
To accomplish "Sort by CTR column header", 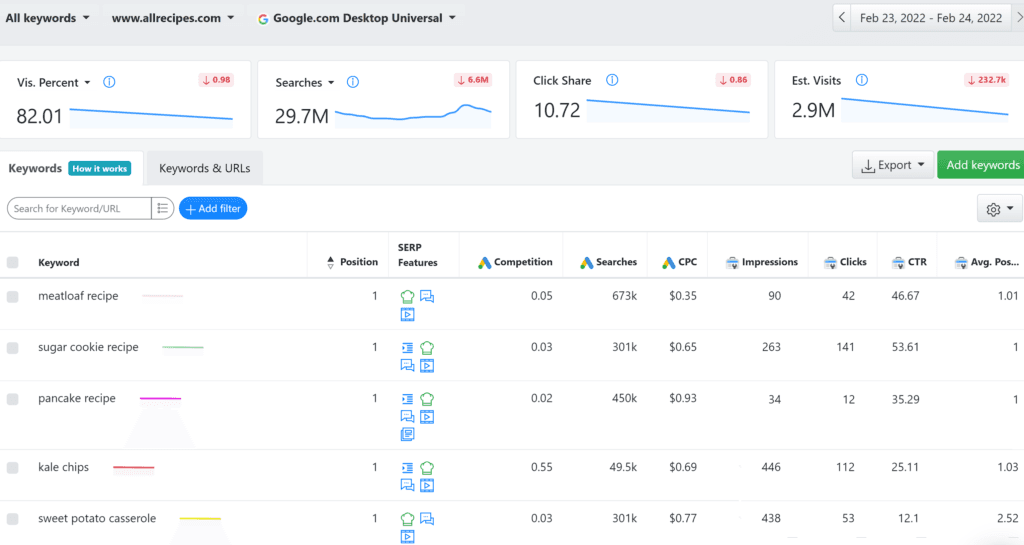I will point(909,262).
